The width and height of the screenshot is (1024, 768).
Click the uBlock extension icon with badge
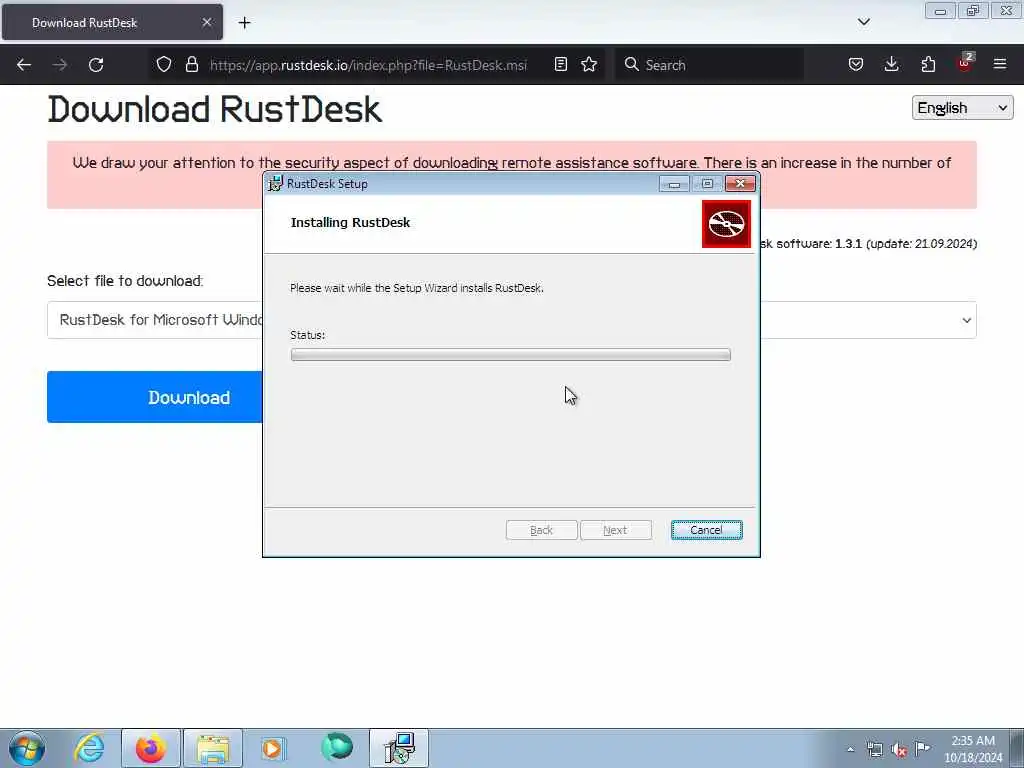(x=965, y=63)
